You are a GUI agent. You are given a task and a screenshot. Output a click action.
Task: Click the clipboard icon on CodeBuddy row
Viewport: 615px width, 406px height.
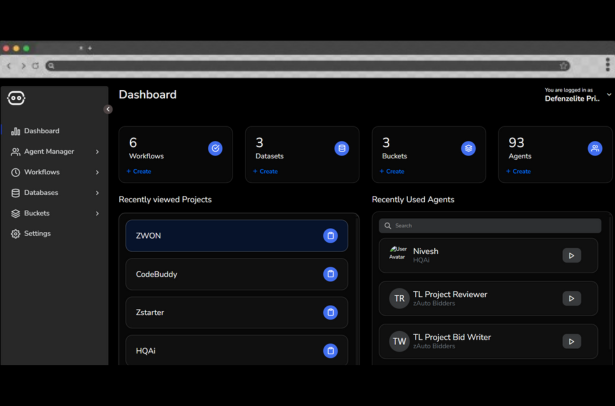[x=330, y=274]
